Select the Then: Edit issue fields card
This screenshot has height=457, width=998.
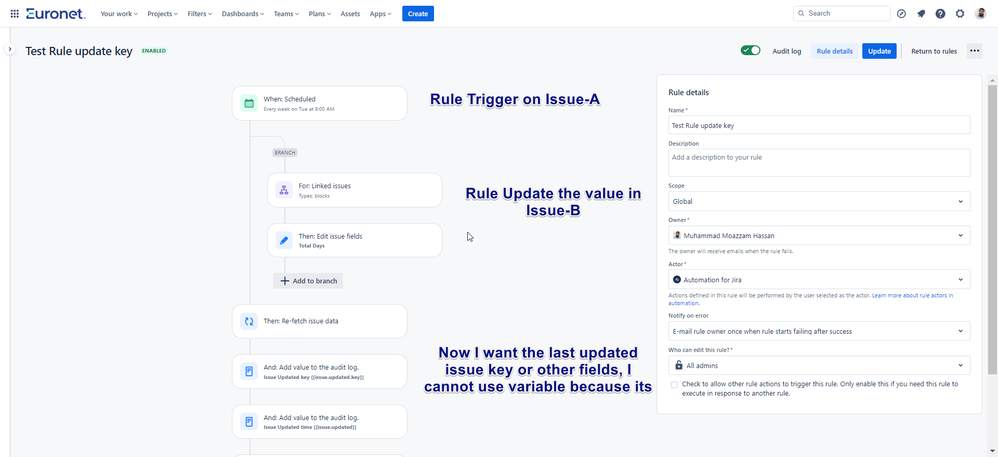pos(355,240)
